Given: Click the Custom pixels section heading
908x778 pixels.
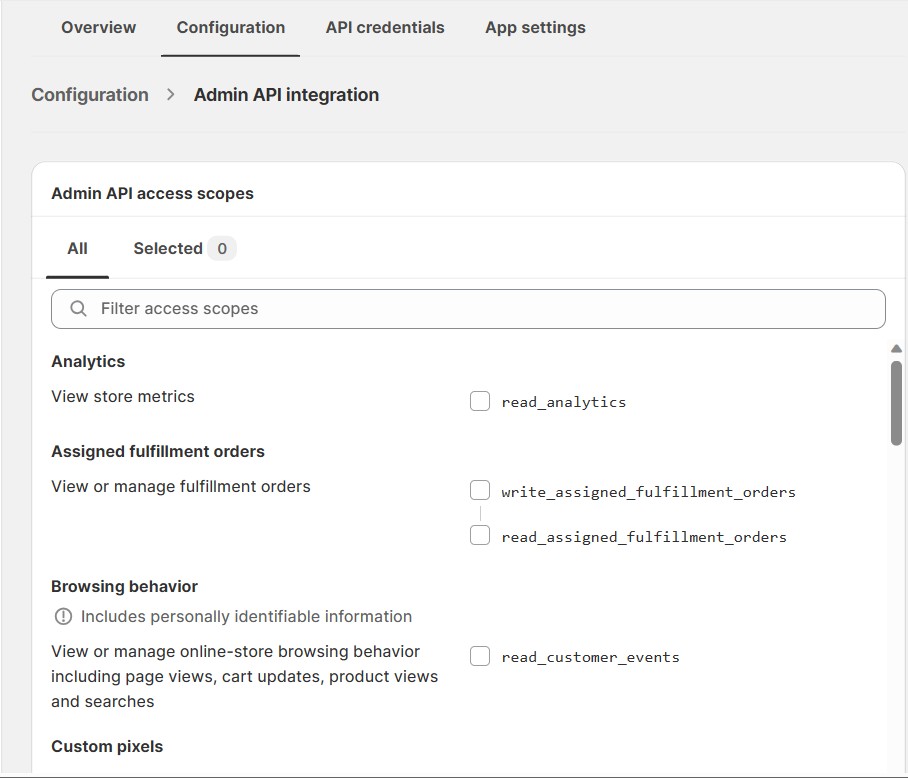Looking at the screenshot, I should 107,746.
